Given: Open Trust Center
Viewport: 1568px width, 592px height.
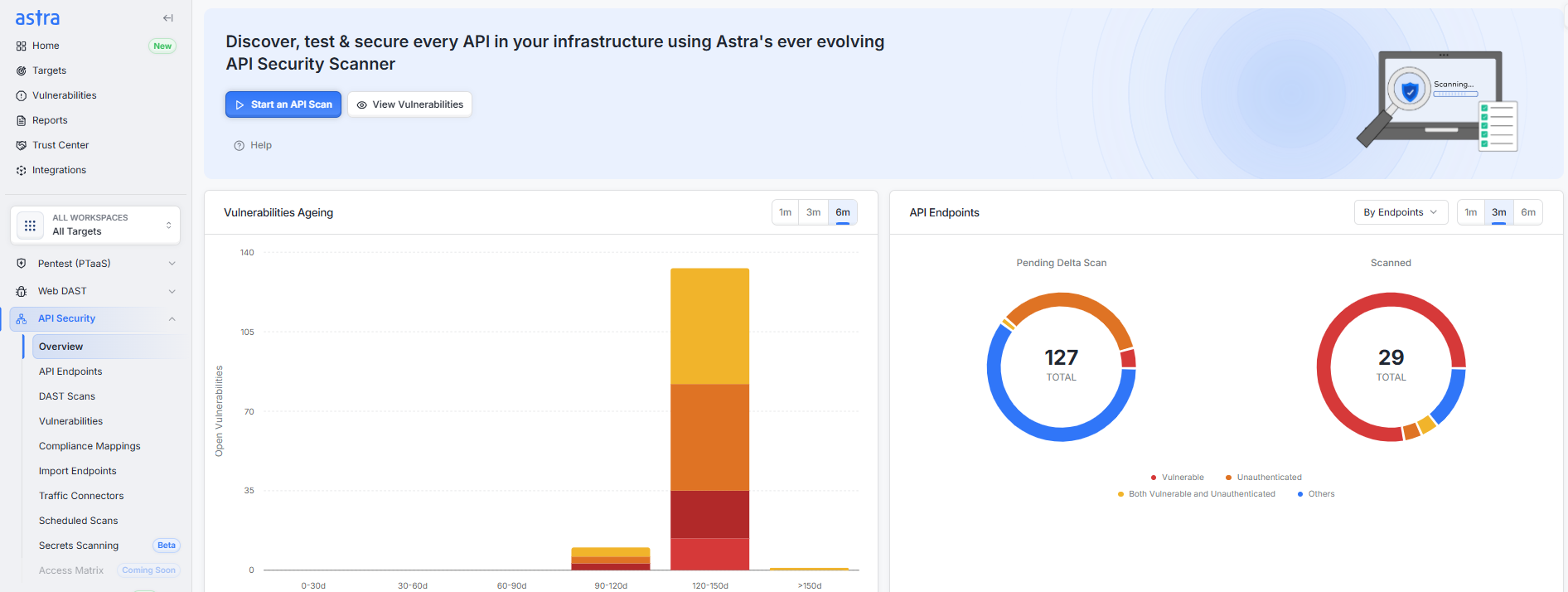Looking at the screenshot, I should coord(60,145).
